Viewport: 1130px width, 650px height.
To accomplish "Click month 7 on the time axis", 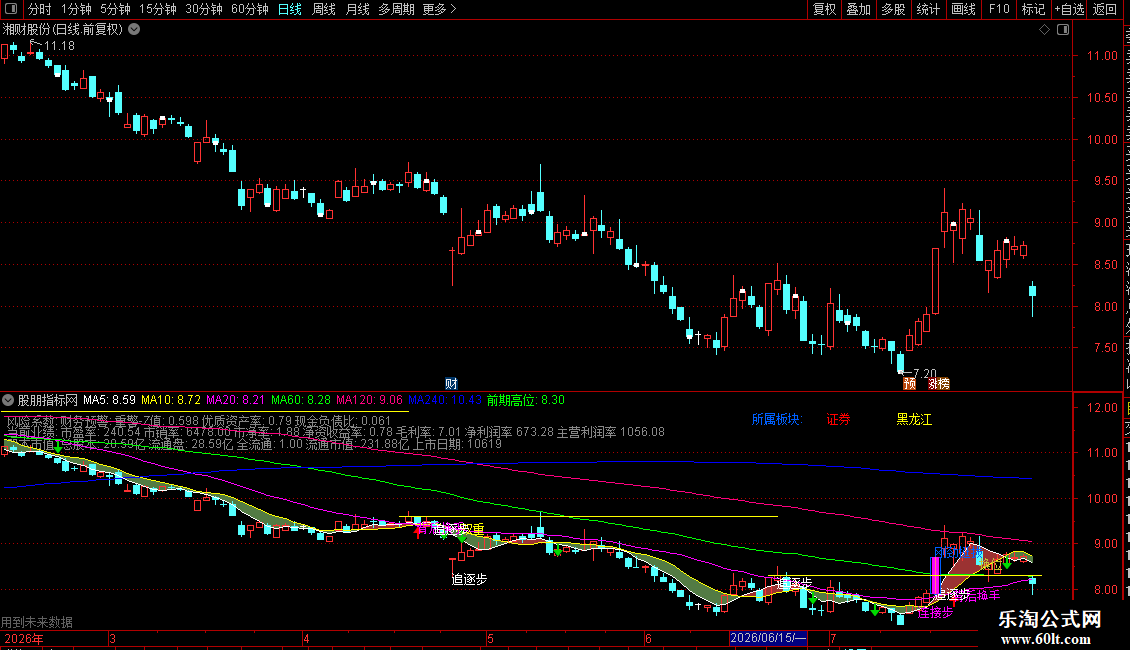I will click(833, 638).
